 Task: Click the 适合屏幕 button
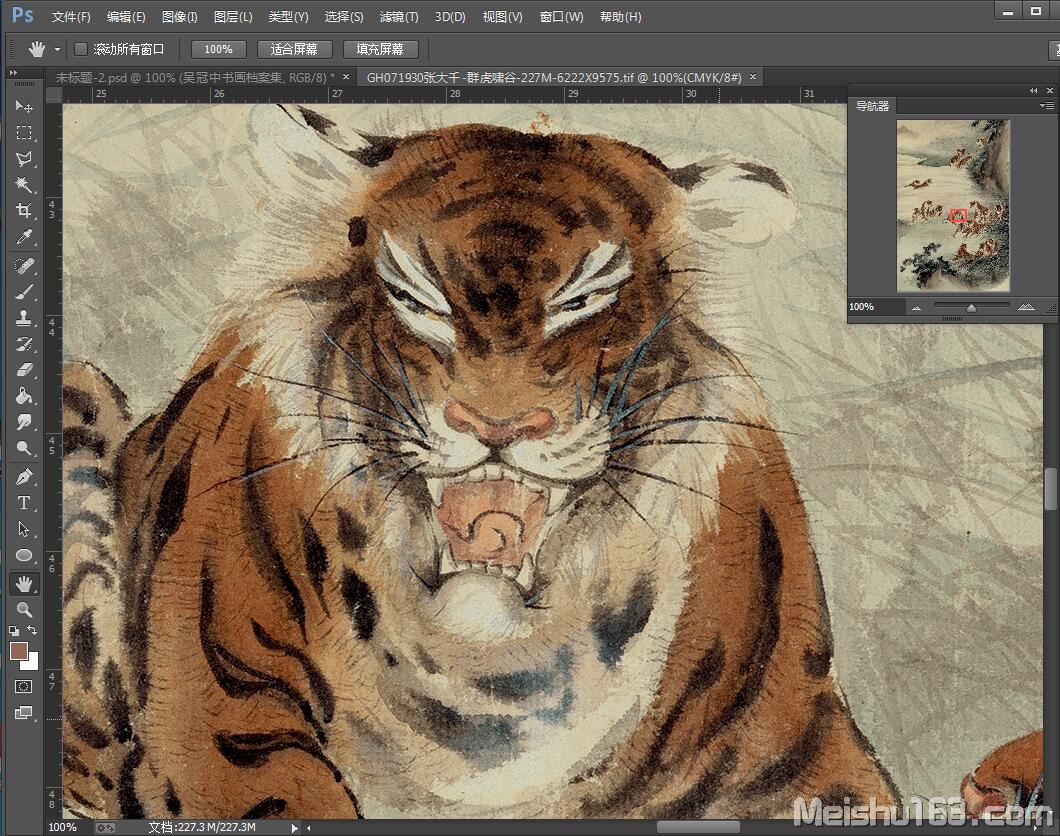294,49
